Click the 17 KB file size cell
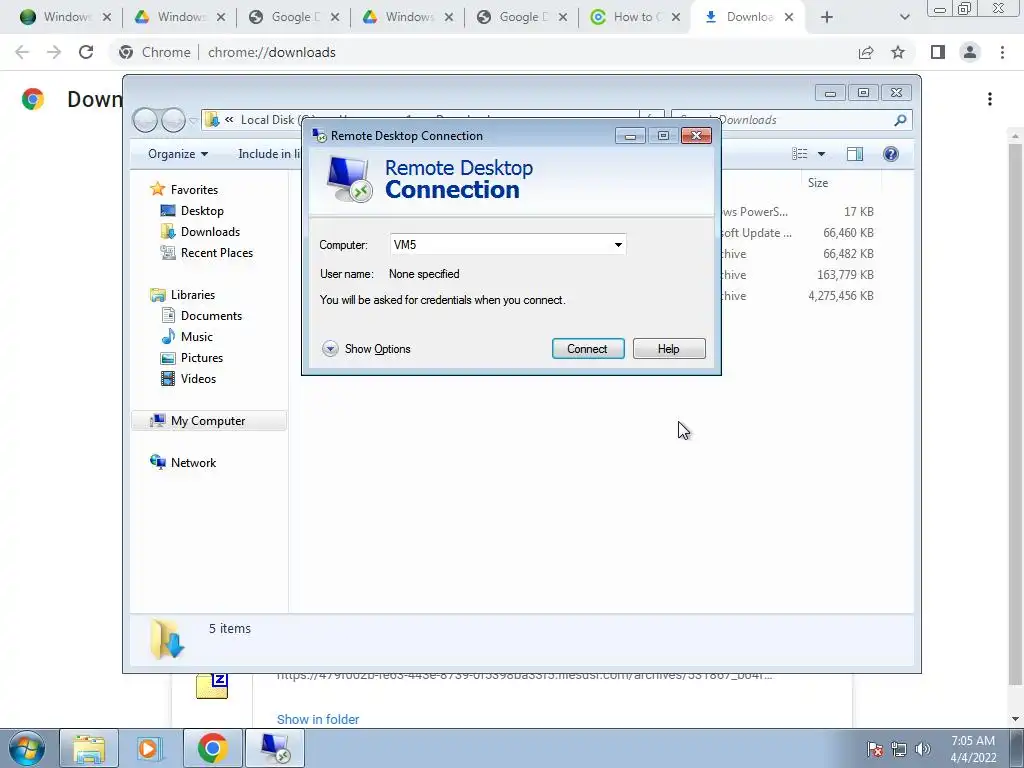1024x768 pixels. tap(858, 212)
